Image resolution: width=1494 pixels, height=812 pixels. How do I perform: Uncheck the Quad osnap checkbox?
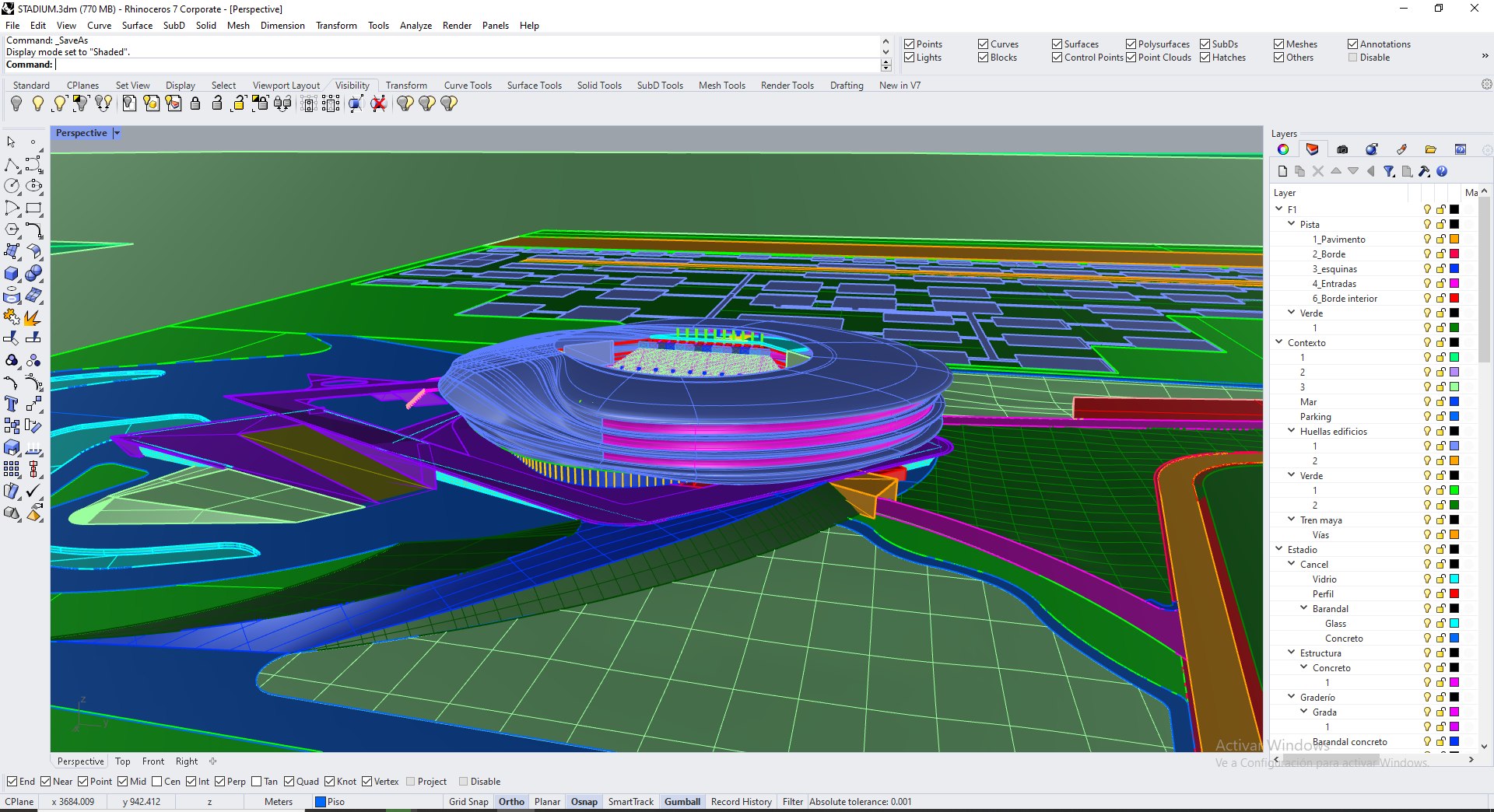point(289,782)
